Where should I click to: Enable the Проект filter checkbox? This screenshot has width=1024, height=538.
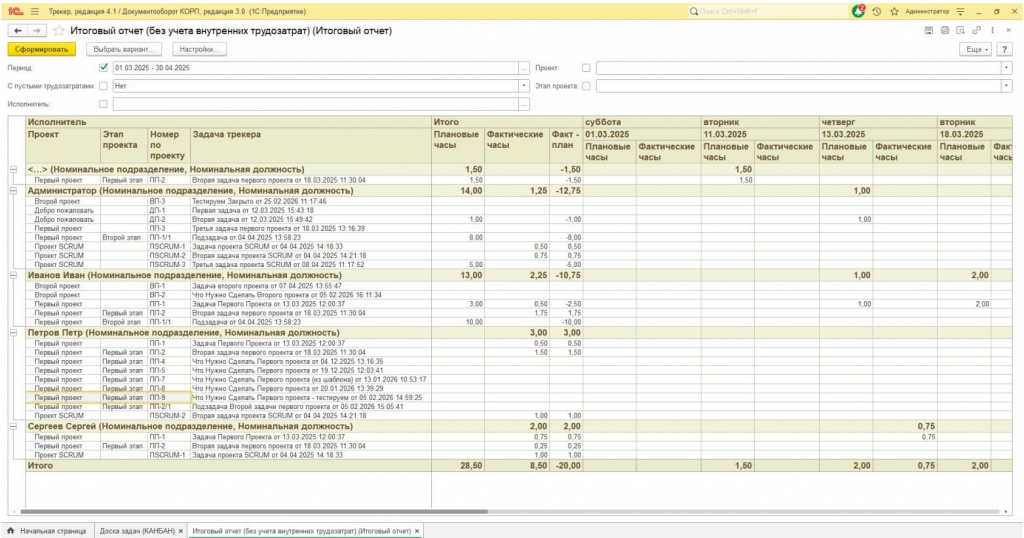point(586,68)
